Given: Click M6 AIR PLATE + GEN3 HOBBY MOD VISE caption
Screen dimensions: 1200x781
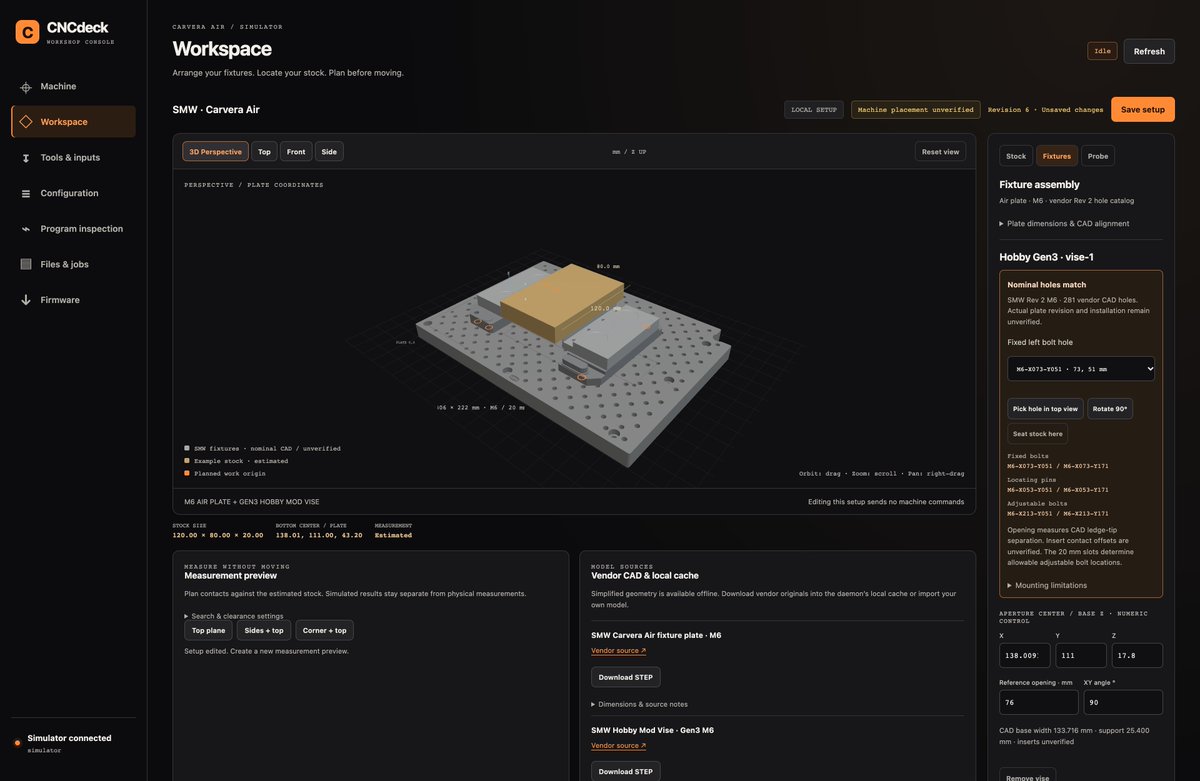Looking at the screenshot, I should 252,502.
